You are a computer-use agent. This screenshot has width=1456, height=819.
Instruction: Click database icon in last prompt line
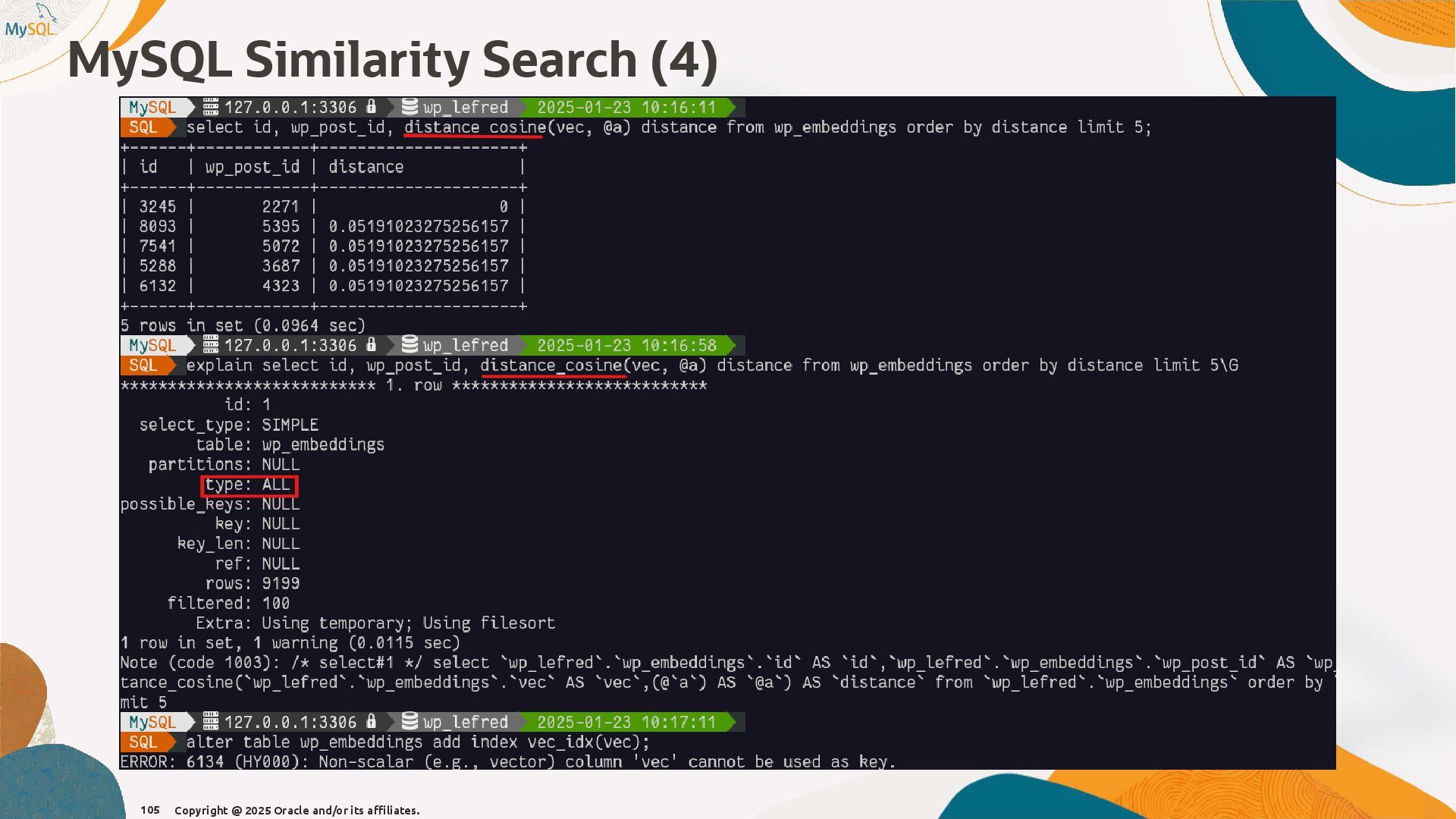point(409,722)
